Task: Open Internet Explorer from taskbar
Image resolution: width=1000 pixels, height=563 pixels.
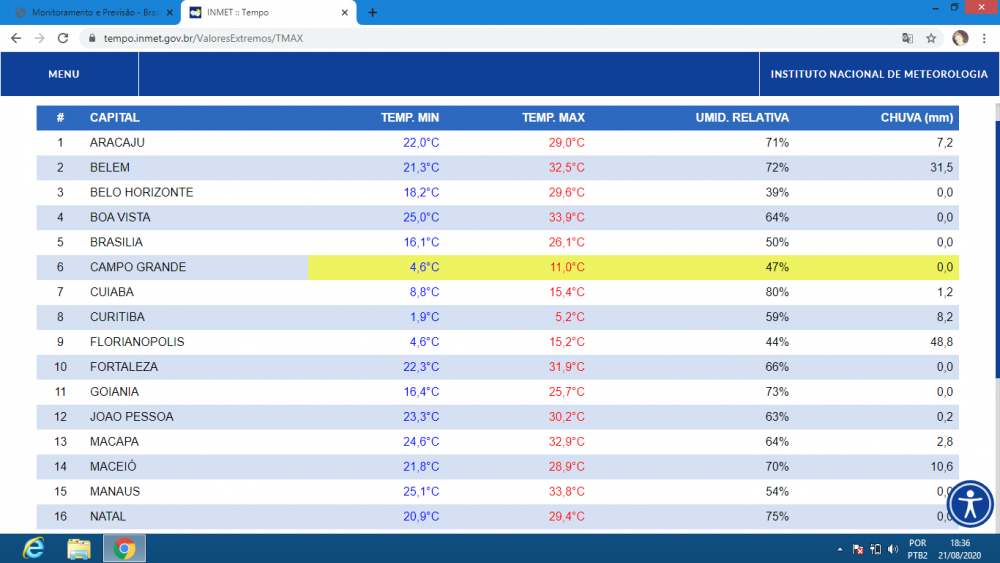Action: pos(34,548)
